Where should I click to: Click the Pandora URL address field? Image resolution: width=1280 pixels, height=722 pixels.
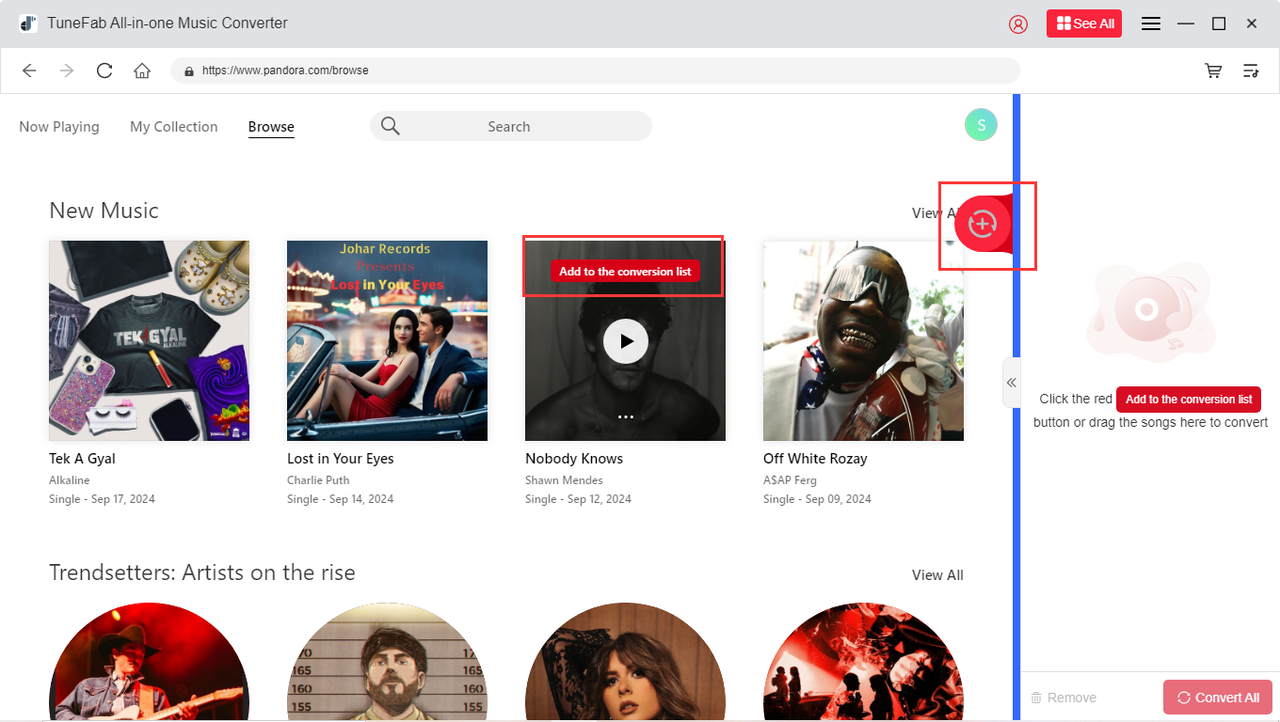click(595, 71)
